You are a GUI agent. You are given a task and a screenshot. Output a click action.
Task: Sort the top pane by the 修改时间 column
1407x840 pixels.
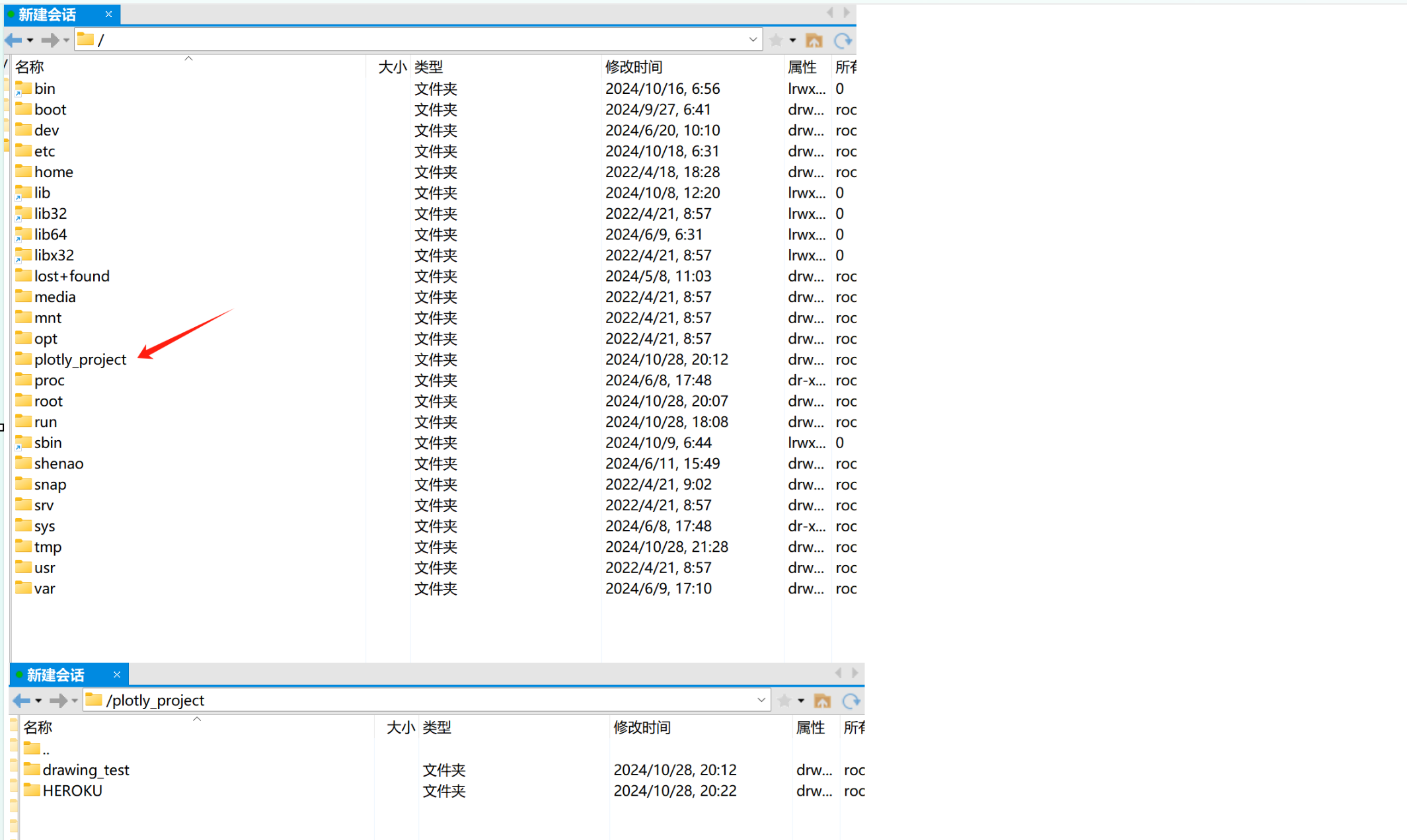(633, 67)
